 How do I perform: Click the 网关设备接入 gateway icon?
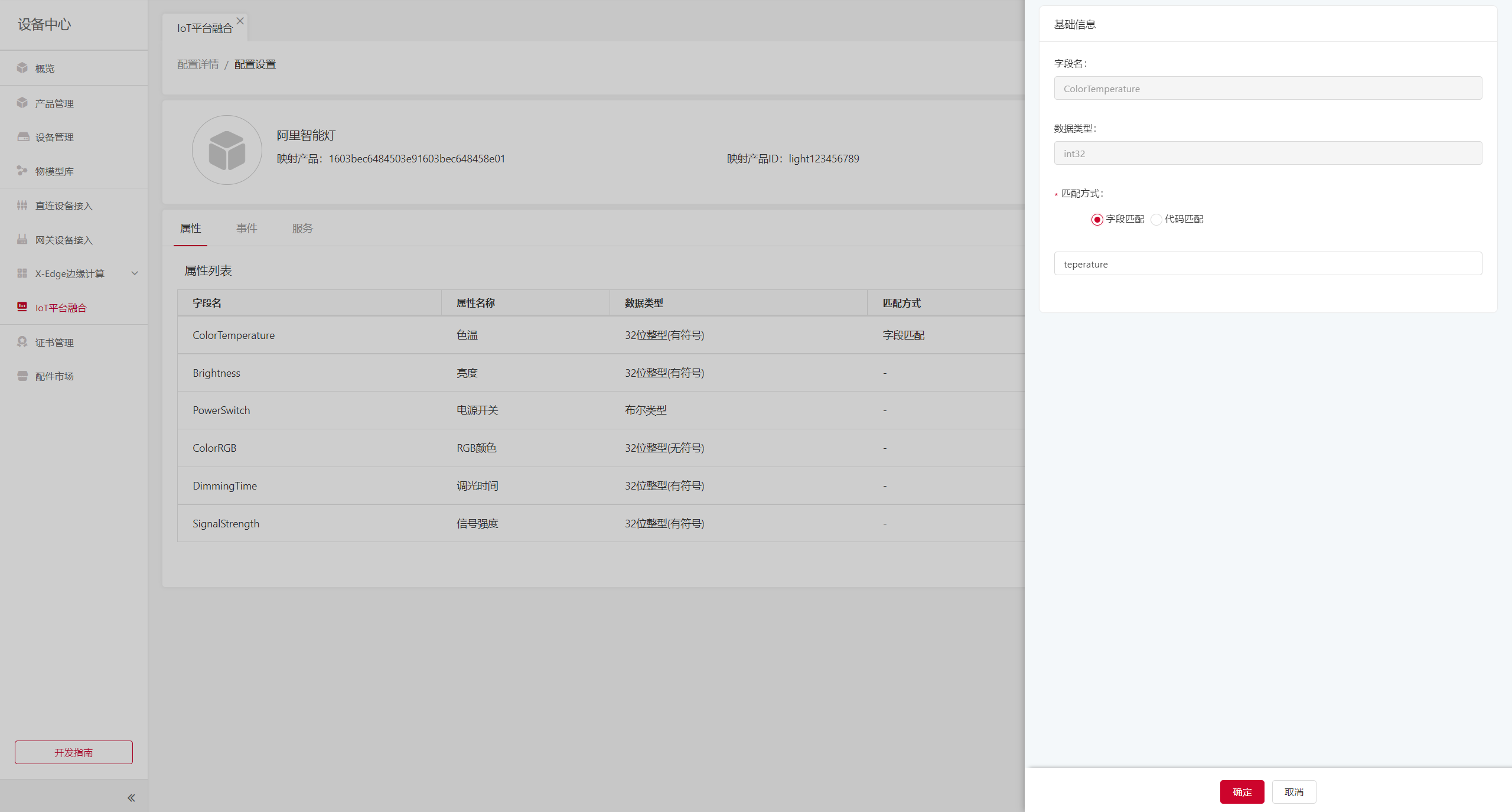coord(22,239)
